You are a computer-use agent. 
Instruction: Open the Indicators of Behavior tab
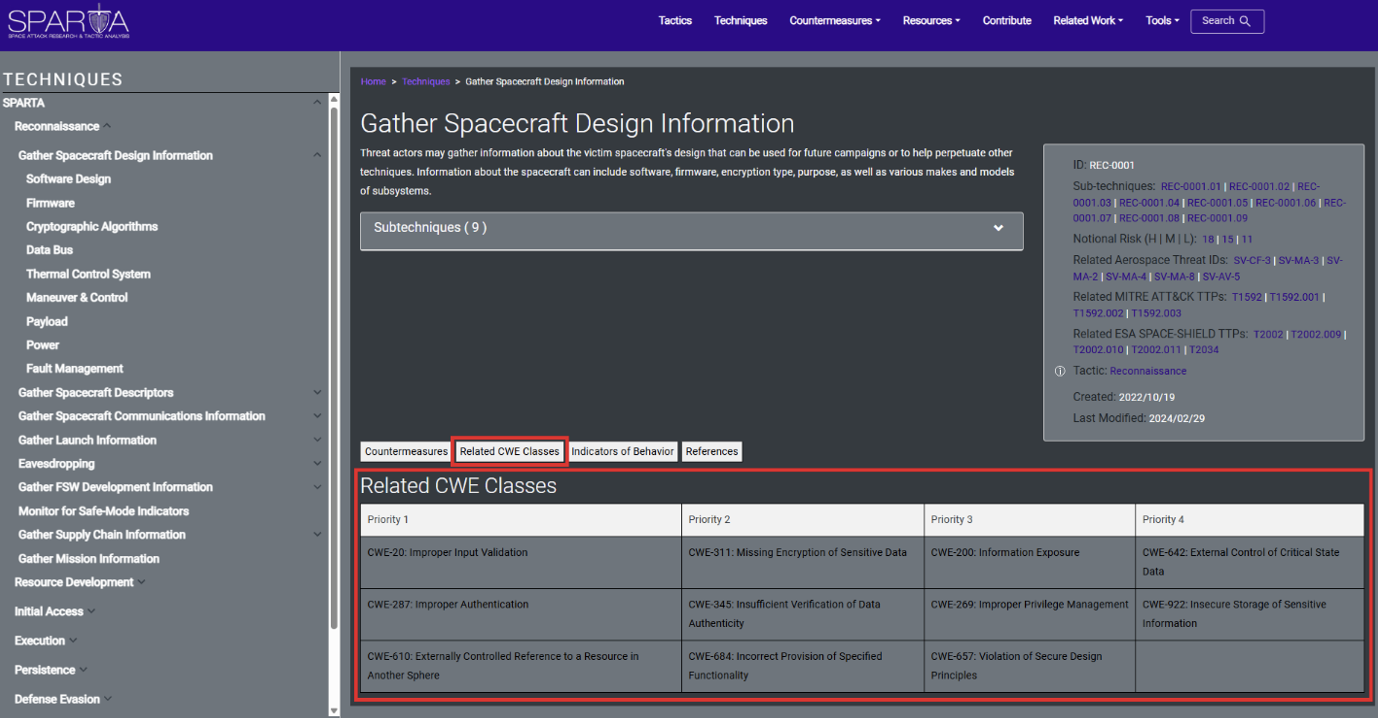(622, 452)
